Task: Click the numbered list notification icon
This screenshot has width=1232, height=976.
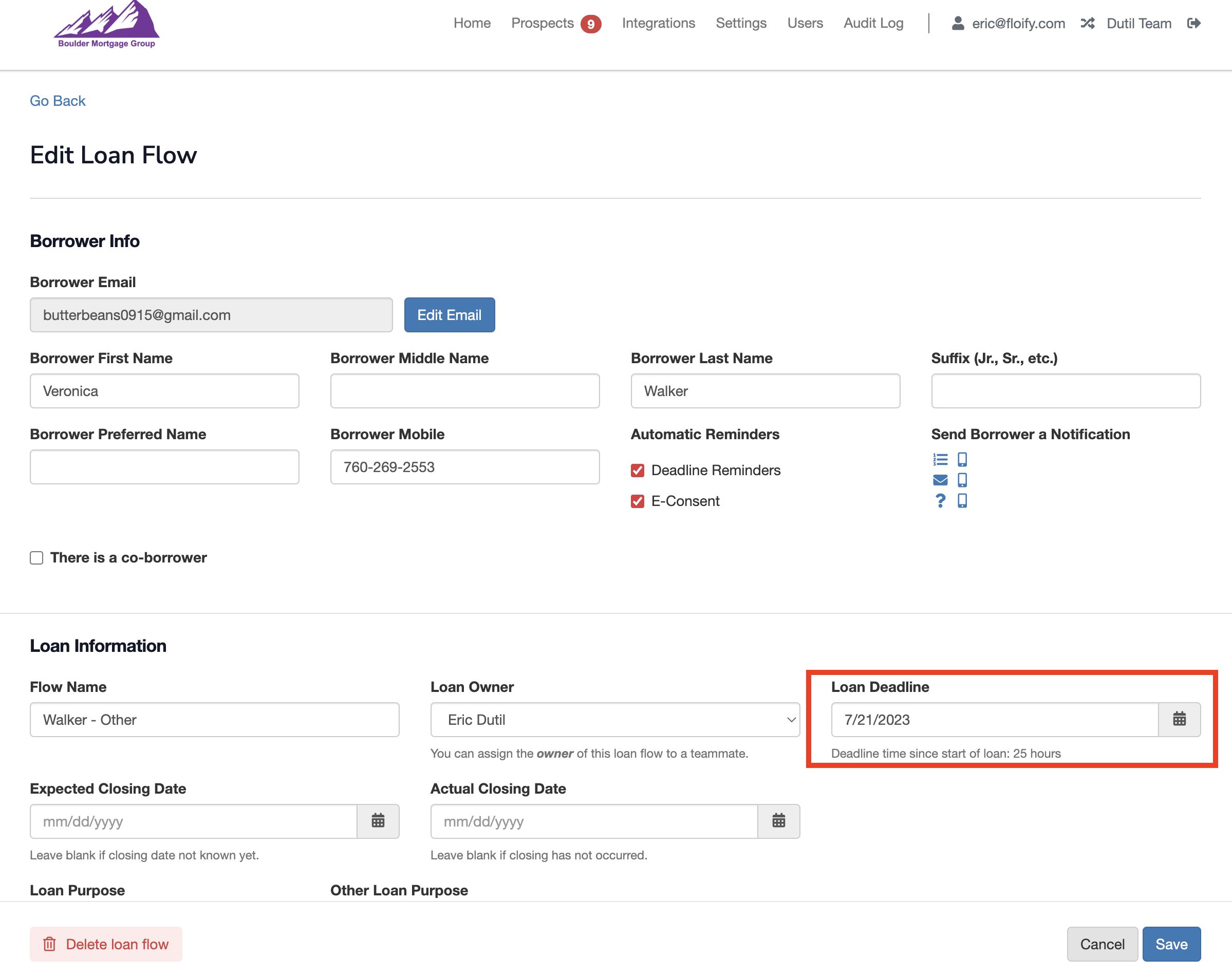Action: pyautogui.click(x=940, y=459)
